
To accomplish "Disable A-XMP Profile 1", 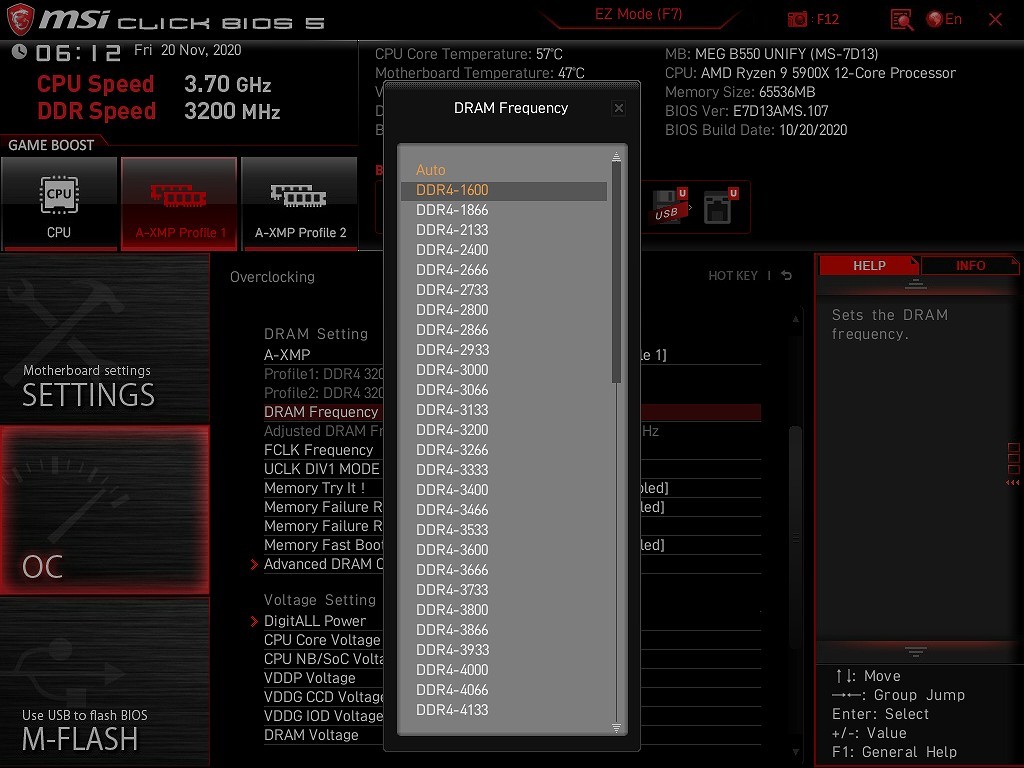I will 179,203.
